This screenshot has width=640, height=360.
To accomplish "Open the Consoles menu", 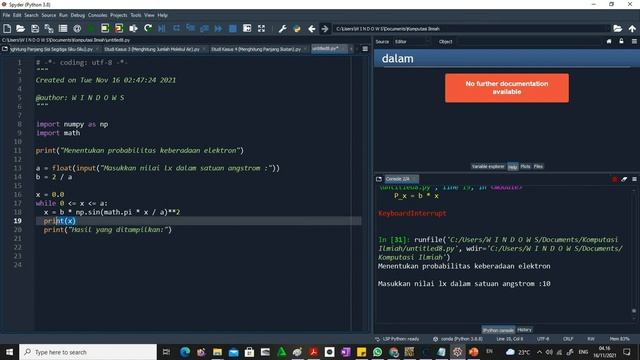I will tap(98, 15).
